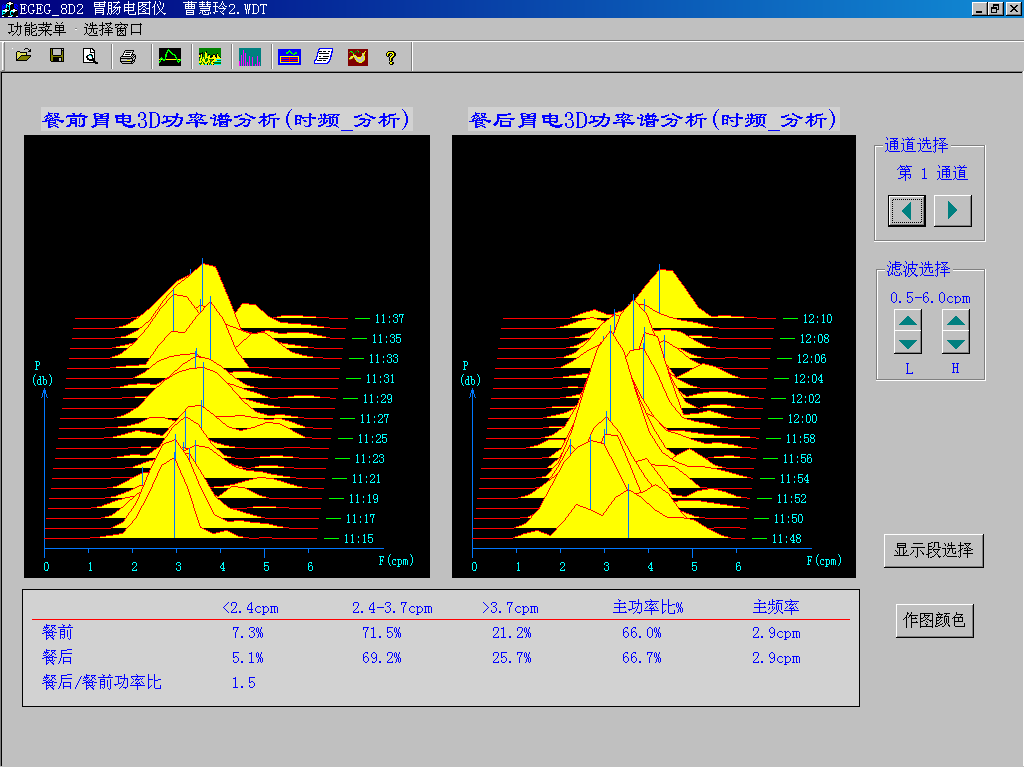This screenshot has height=768, width=1024.
Task: Open a file with the folder icon
Action: [24, 57]
